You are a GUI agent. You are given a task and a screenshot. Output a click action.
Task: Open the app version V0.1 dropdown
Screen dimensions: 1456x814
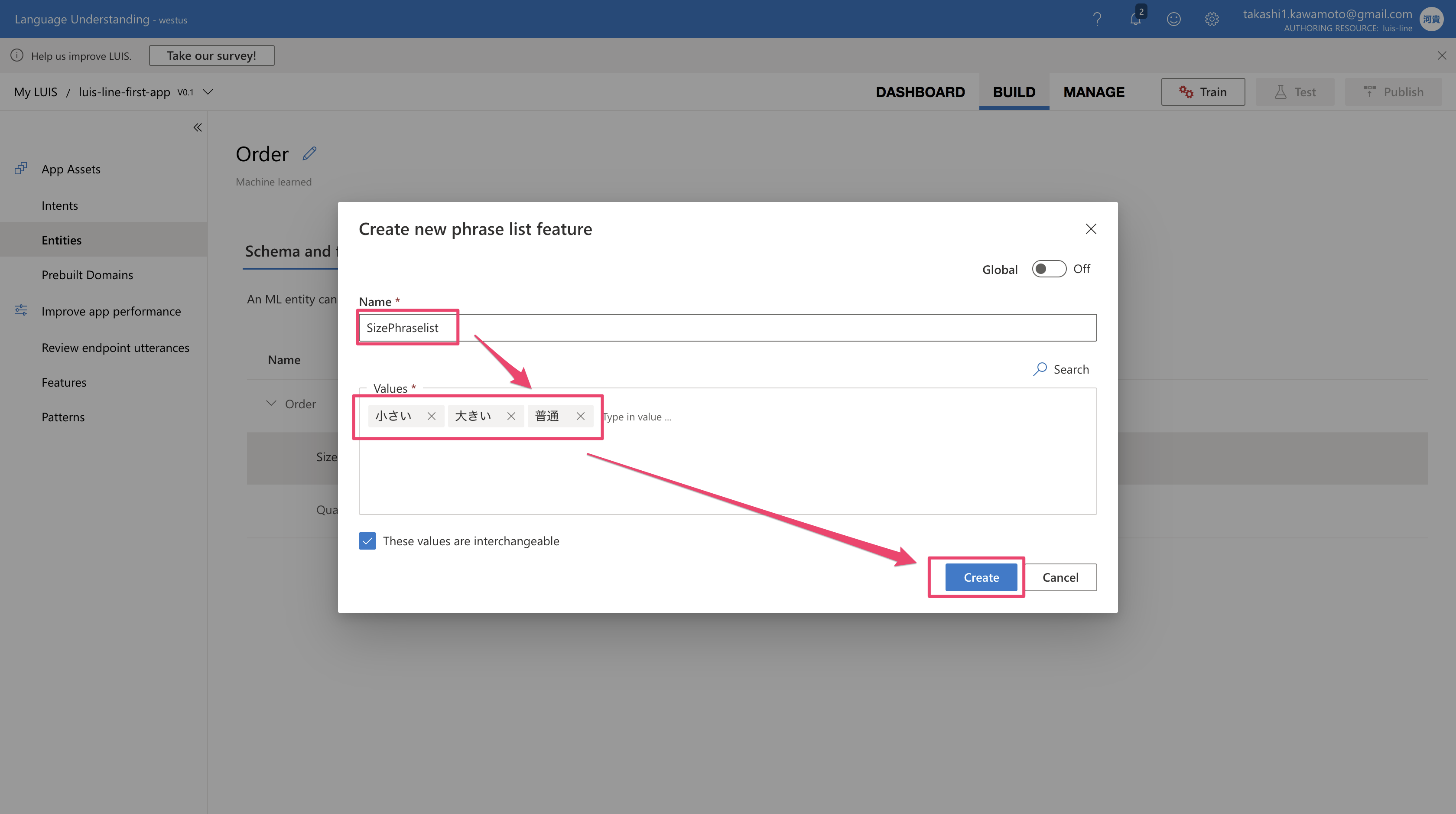(x=208, y=92)
